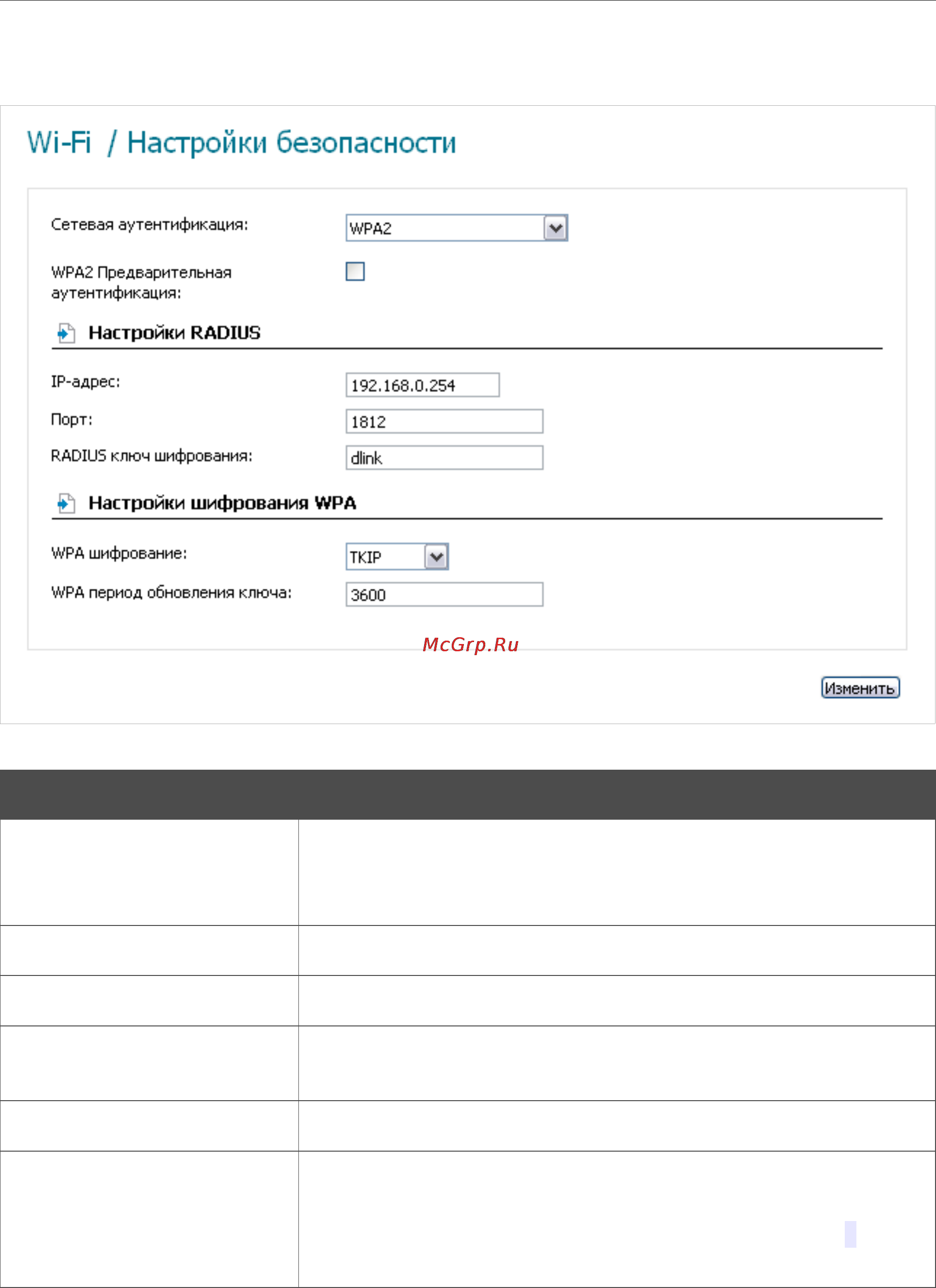Click the Изменить button
Image resolution: width=936 pixels, height=1288 pixels.
coord(860,688)
